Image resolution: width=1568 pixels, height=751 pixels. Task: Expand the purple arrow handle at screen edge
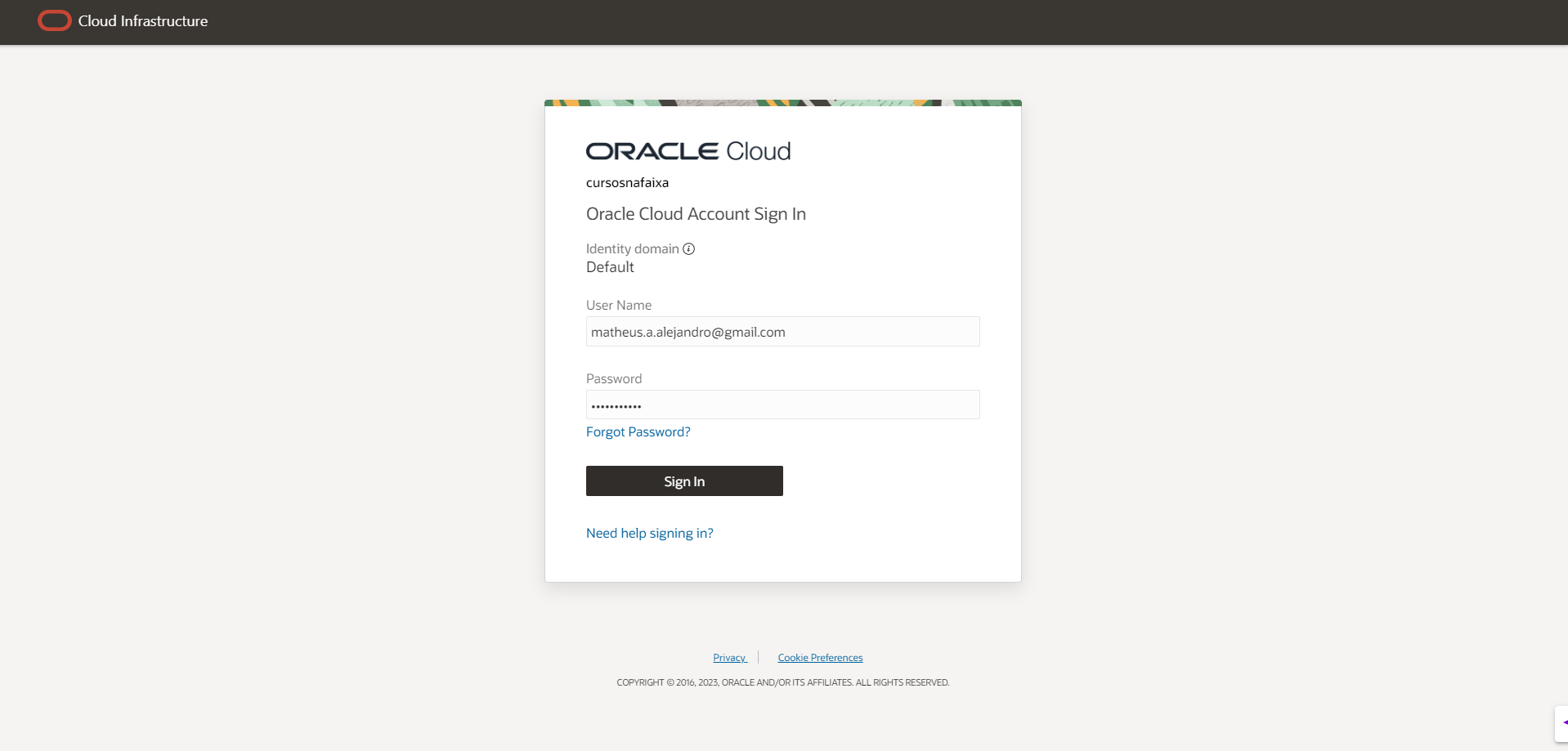point(1561,722)
